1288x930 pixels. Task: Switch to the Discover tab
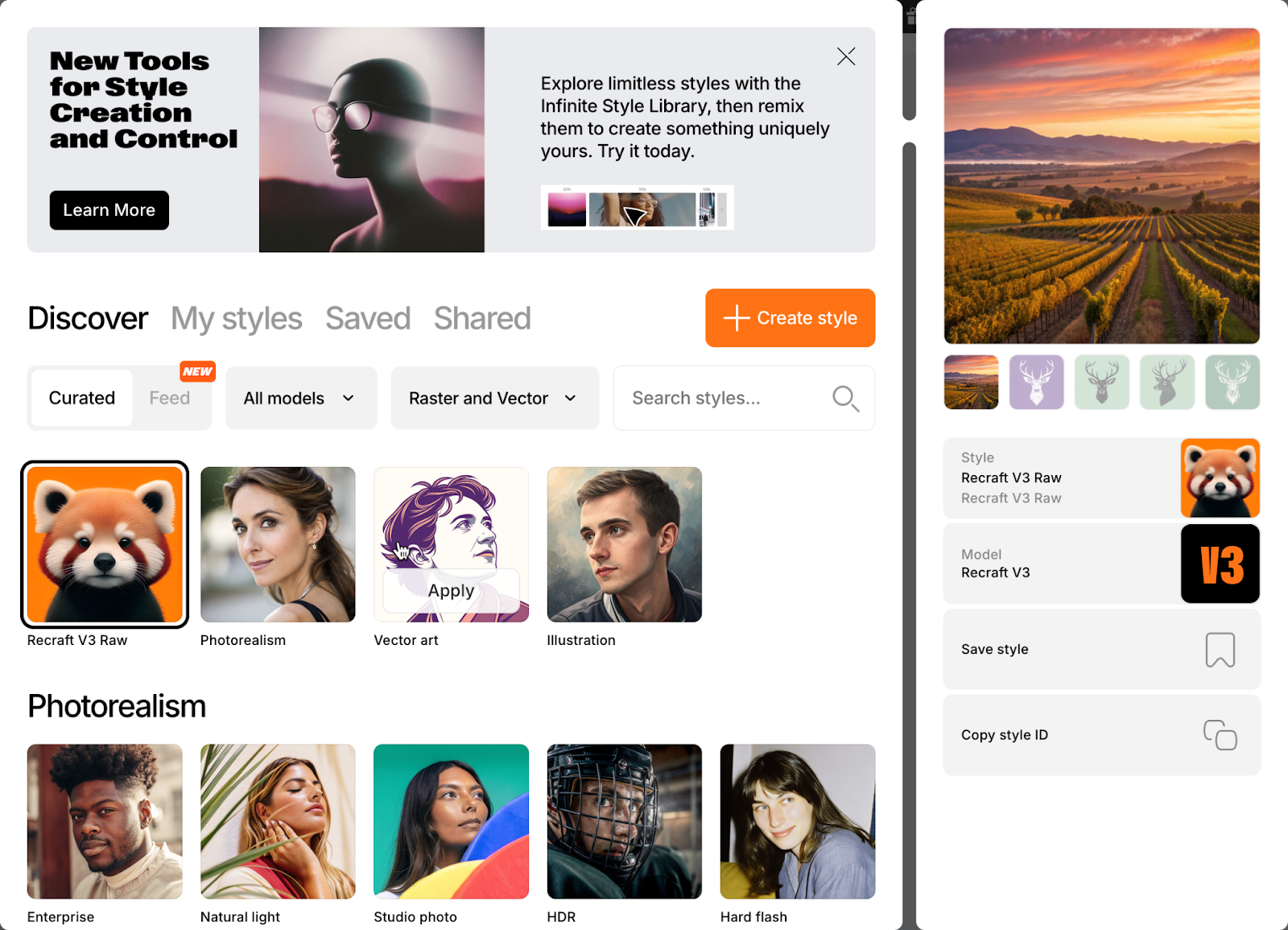coord(88,318)
